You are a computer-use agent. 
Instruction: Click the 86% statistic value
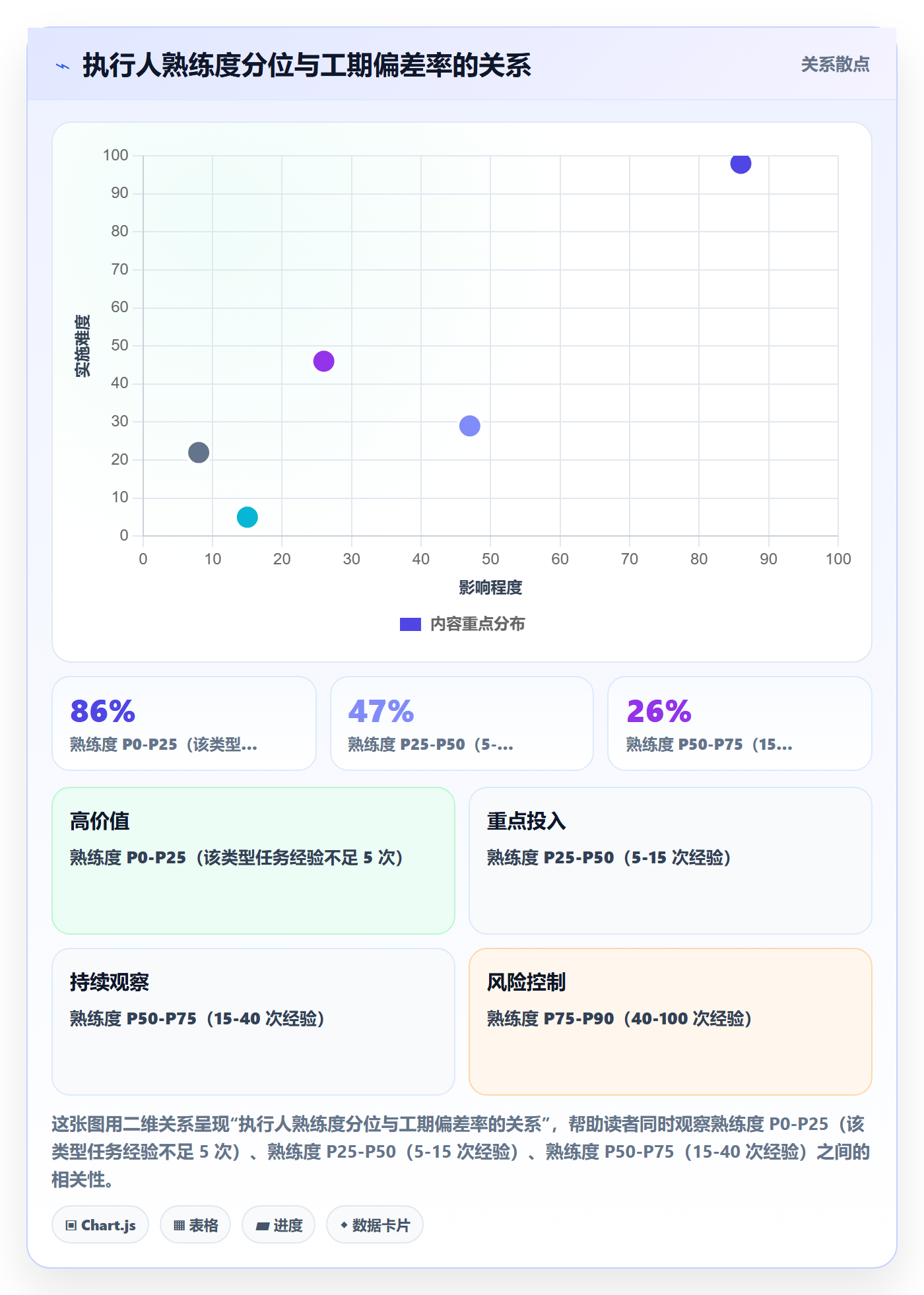tap(102, 711)
